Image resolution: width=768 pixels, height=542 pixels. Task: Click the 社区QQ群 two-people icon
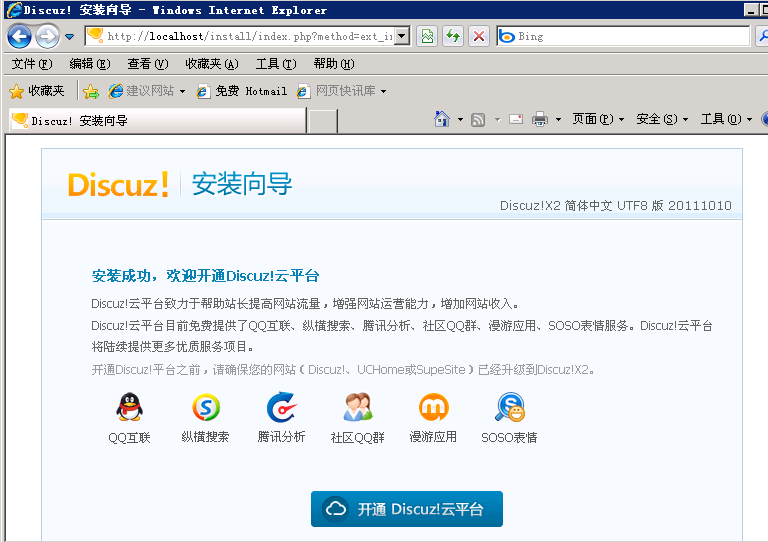click(358, 407)
